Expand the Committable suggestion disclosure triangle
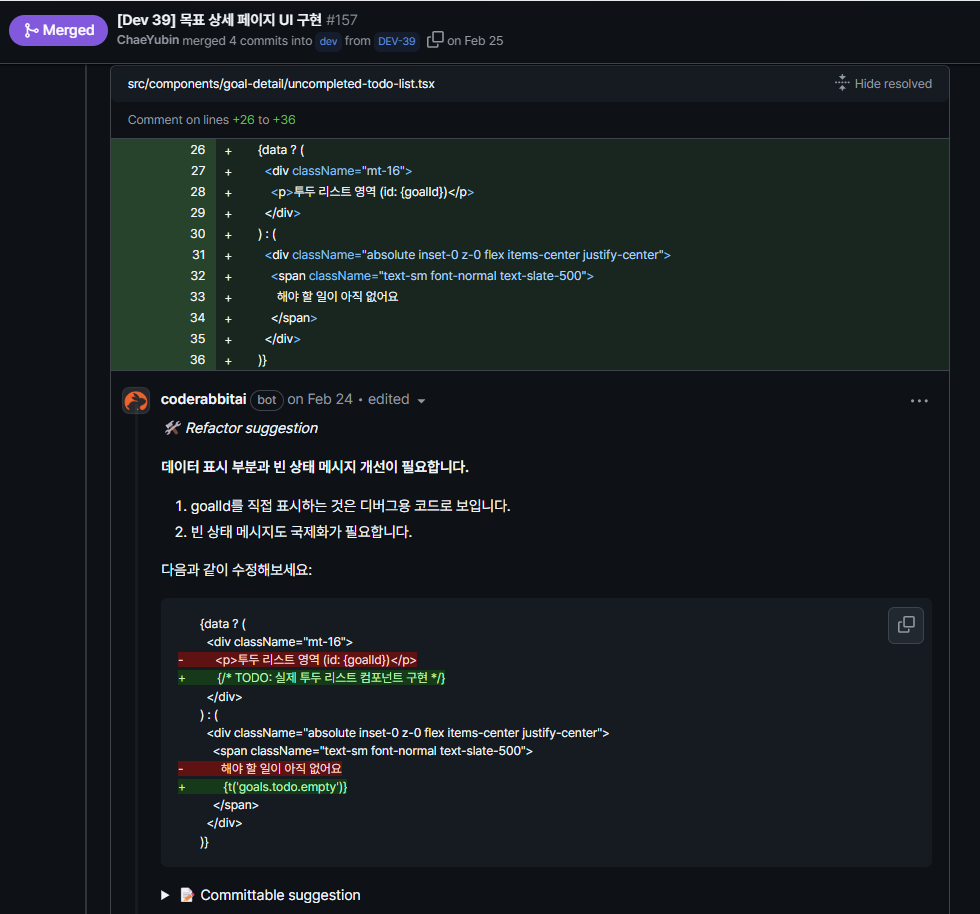The width and height of the screenshot is (980, 914). coord(165,895)
